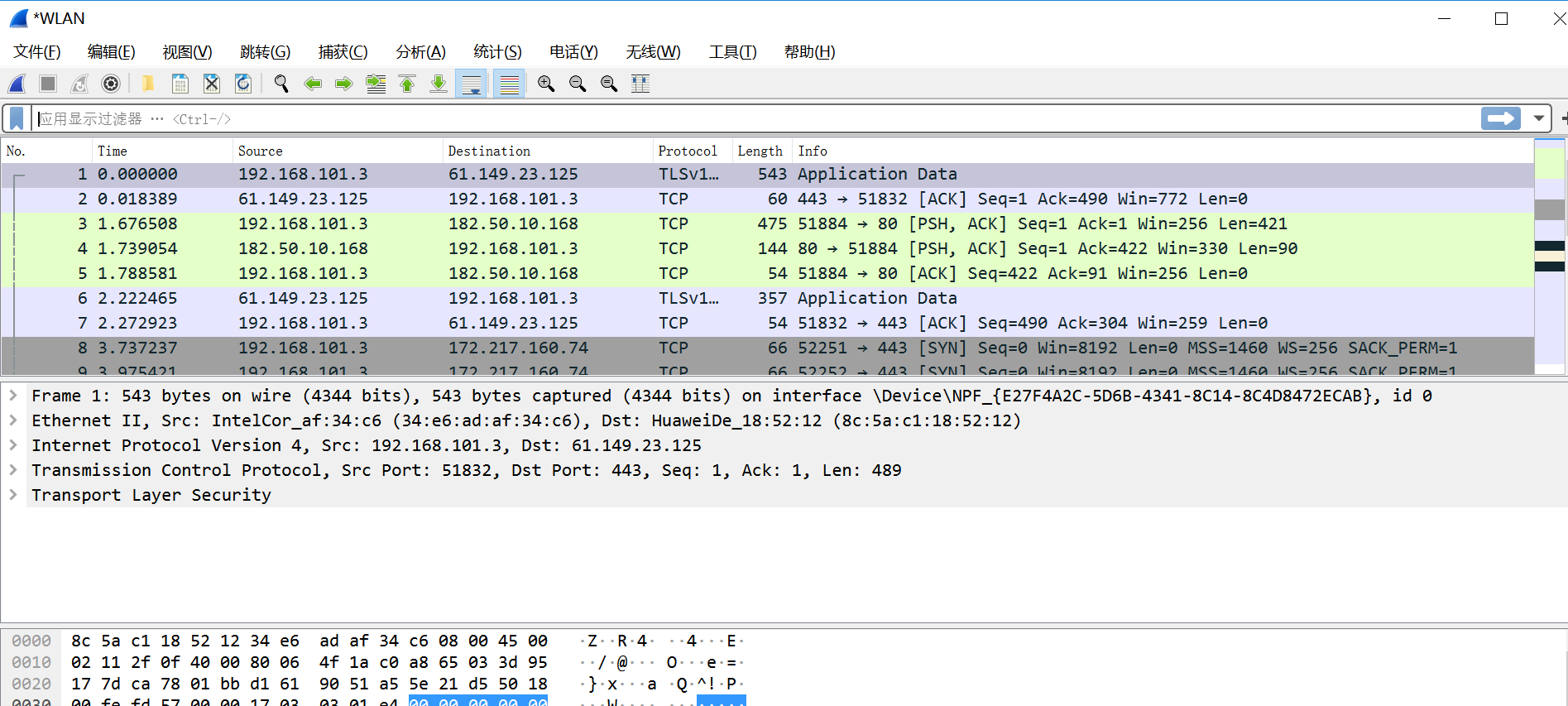The width and height of the screenshot is (1568, 706).
Task: Save the capture file
Action: (x=180, y=84)
